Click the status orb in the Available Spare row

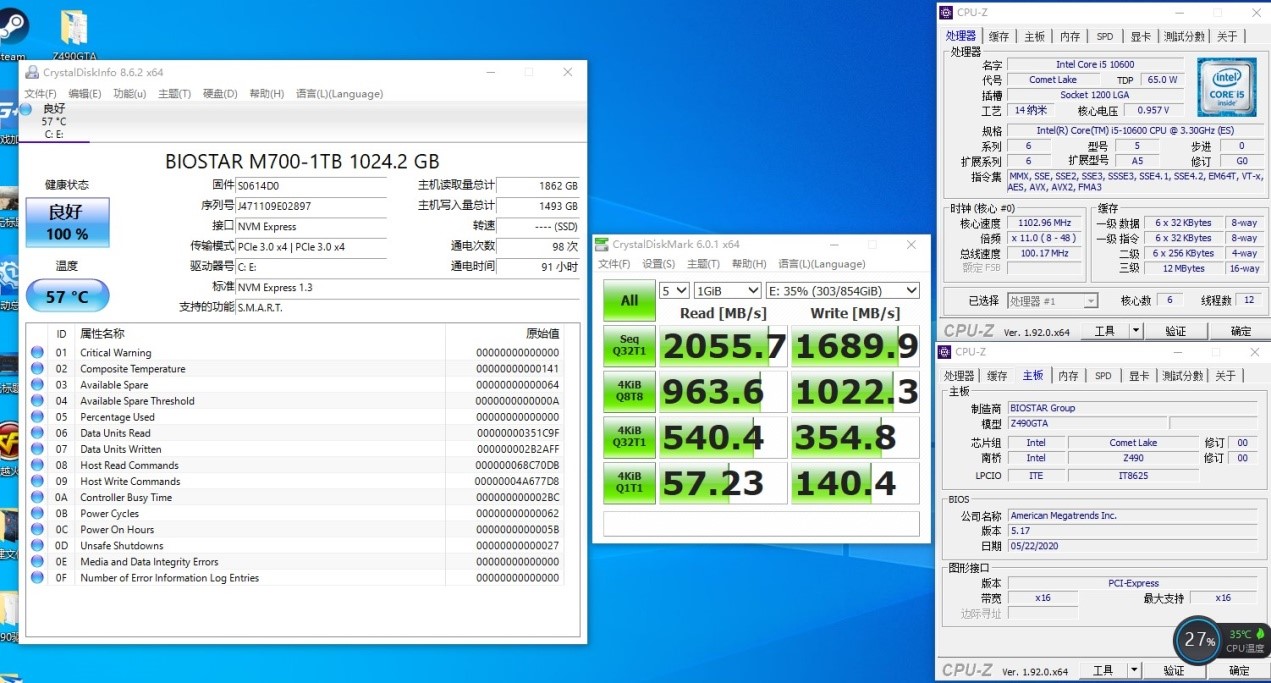[x=38, y=384]
